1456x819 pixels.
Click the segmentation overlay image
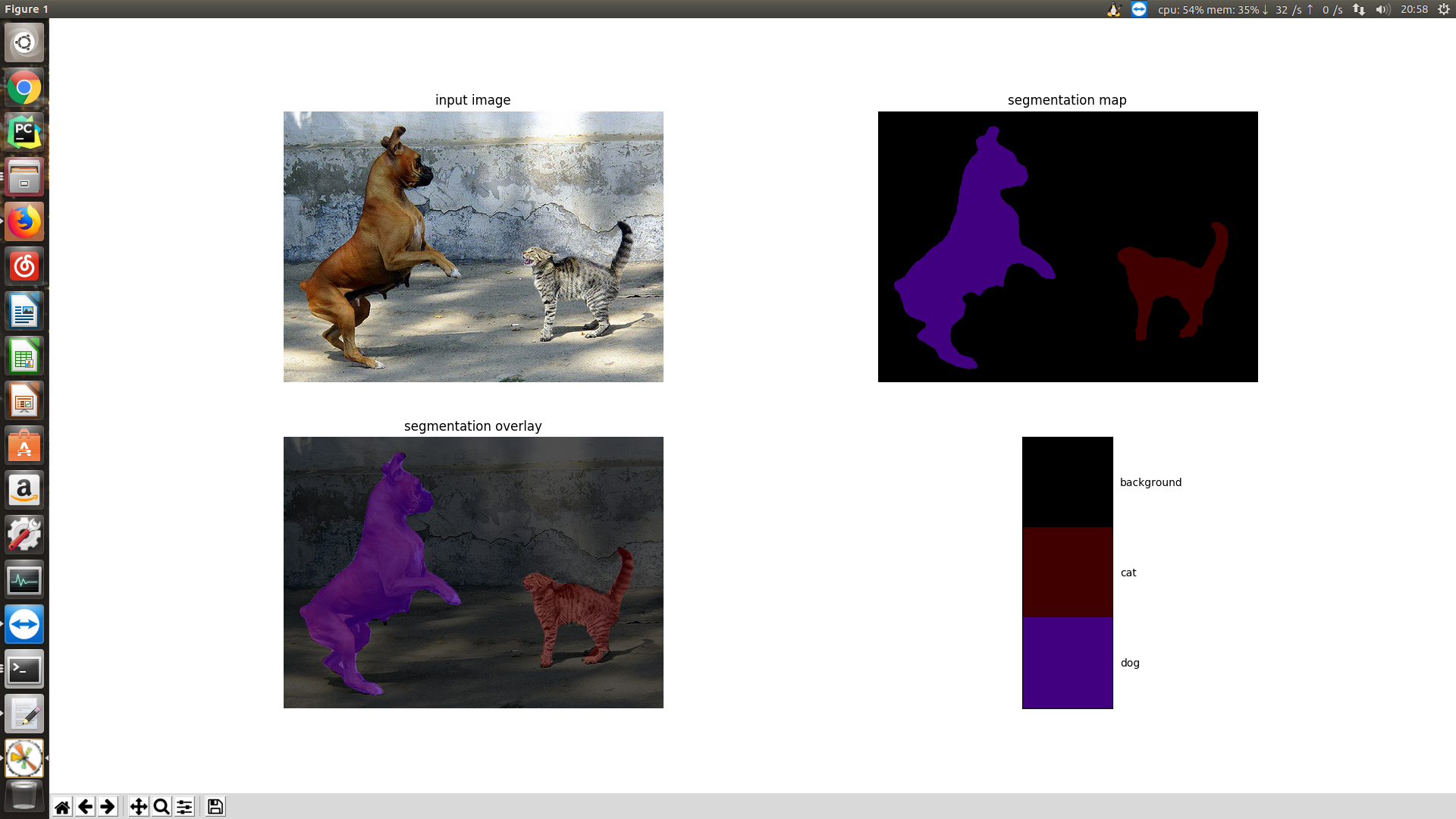click(472, 572)
